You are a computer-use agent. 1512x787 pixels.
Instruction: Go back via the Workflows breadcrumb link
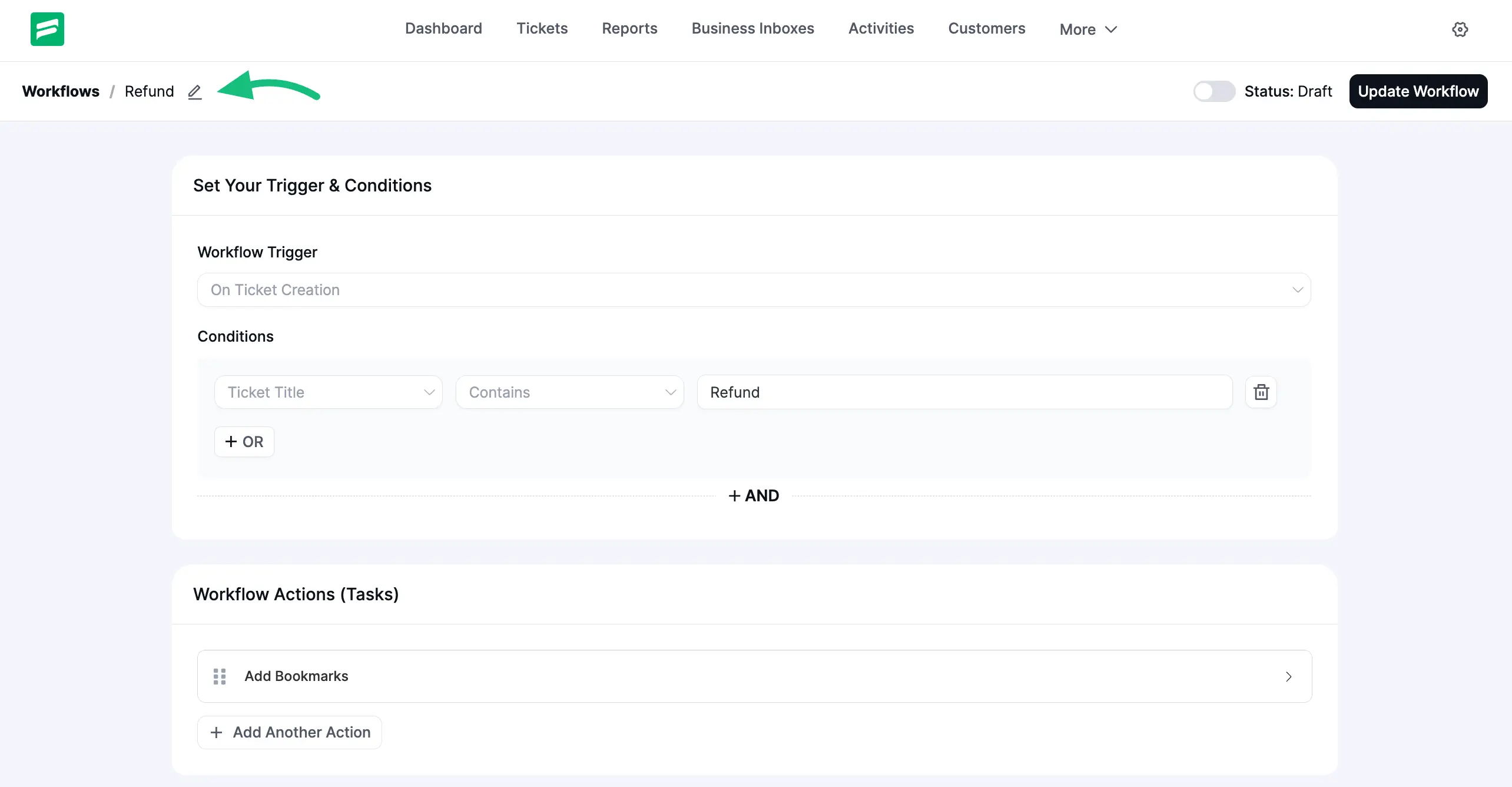[61, 91]
